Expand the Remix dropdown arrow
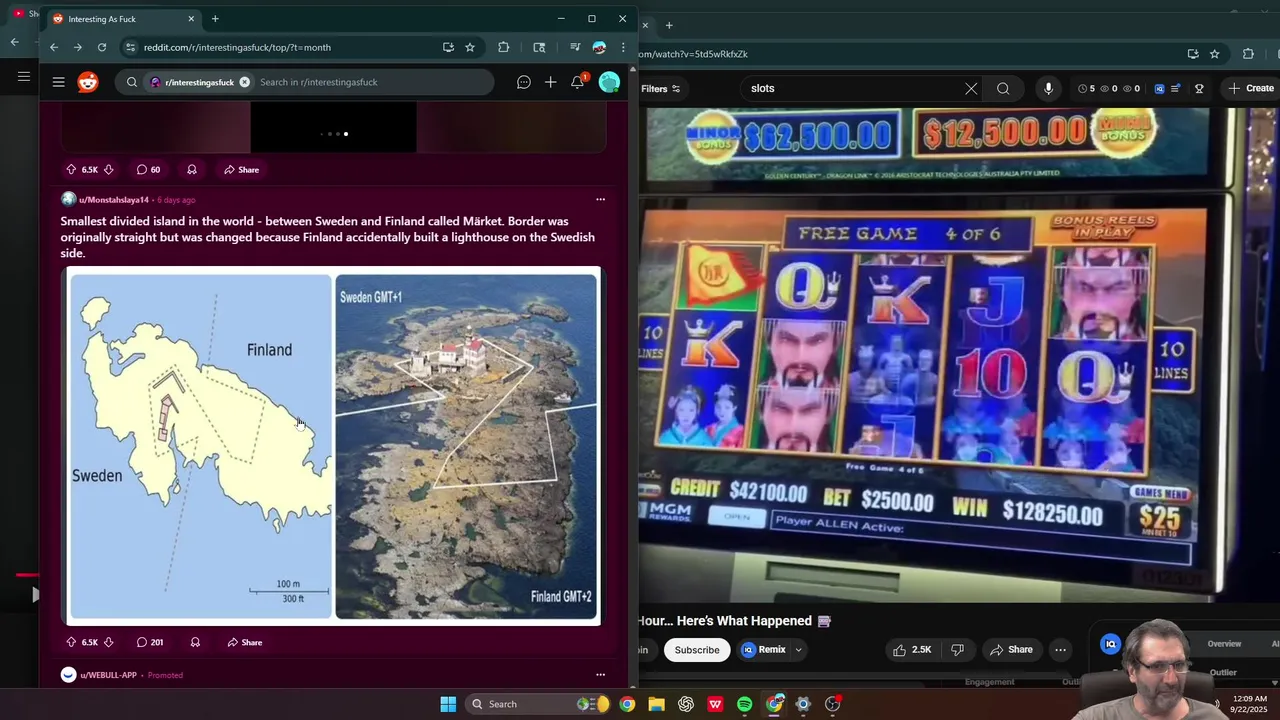1280x720 pixels. 798,649
